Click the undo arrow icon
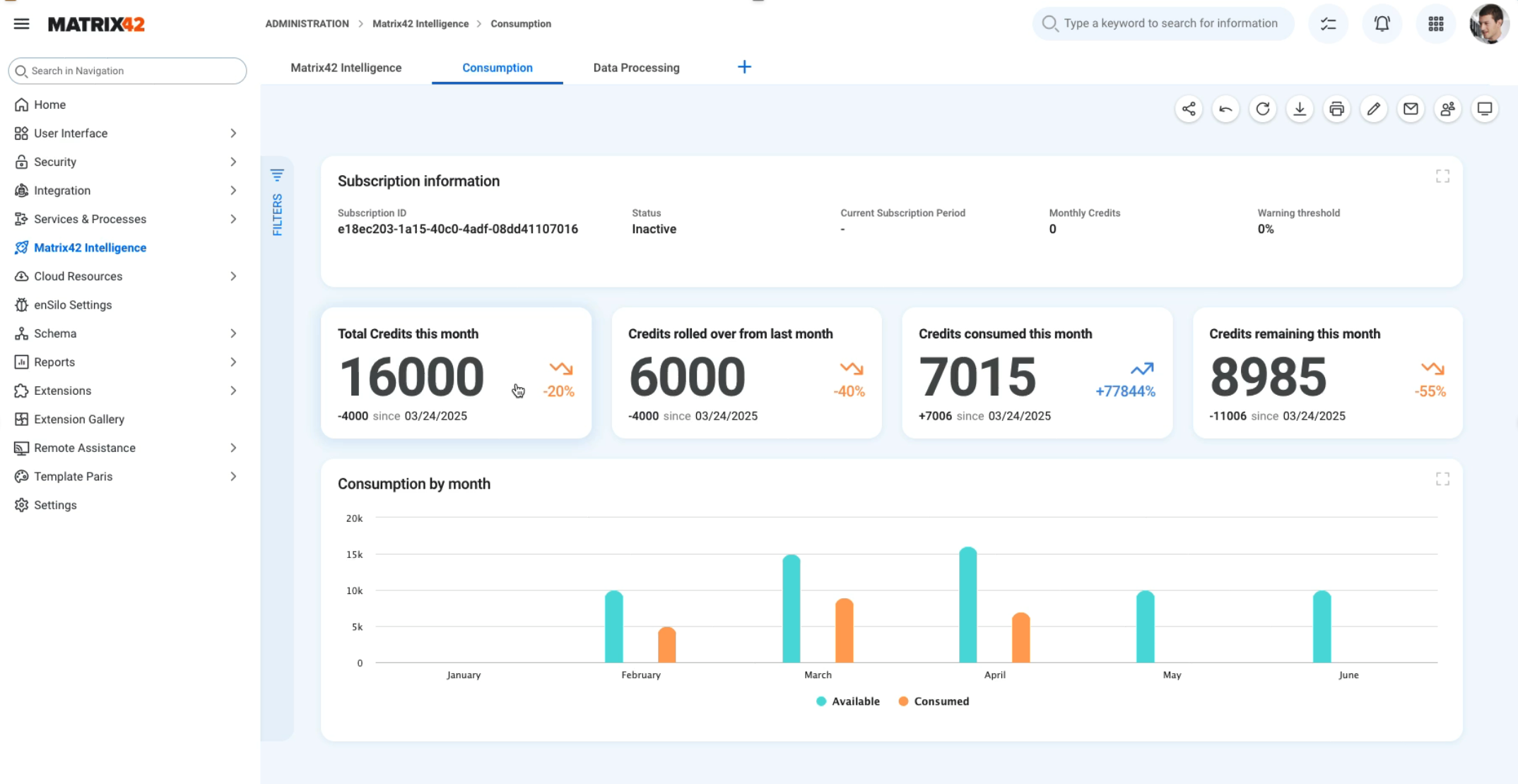Viewport: 1518px width, 784px height. pyautogui.click(x=1225, y=109)
